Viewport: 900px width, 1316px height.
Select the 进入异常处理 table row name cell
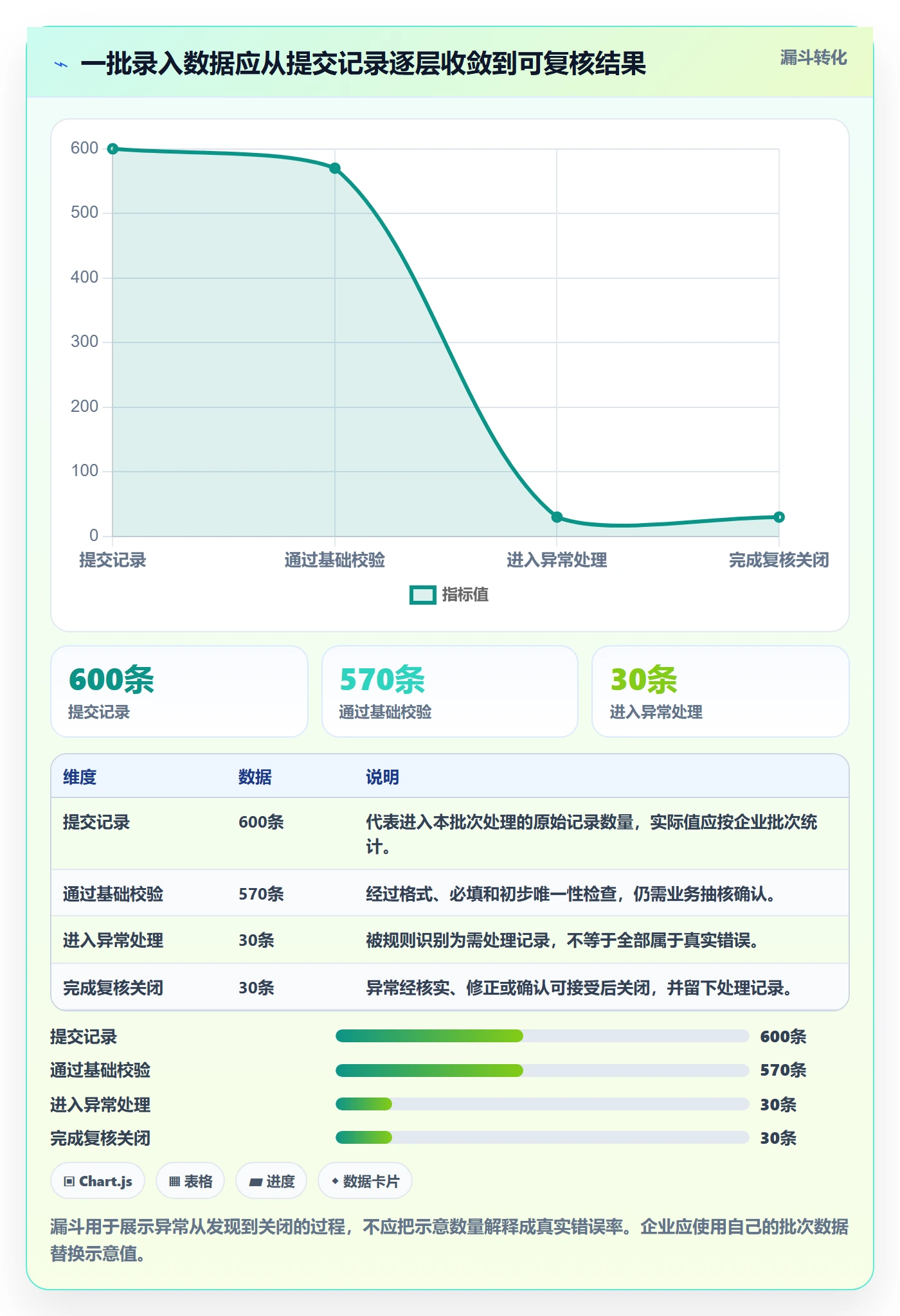point(113,940)
